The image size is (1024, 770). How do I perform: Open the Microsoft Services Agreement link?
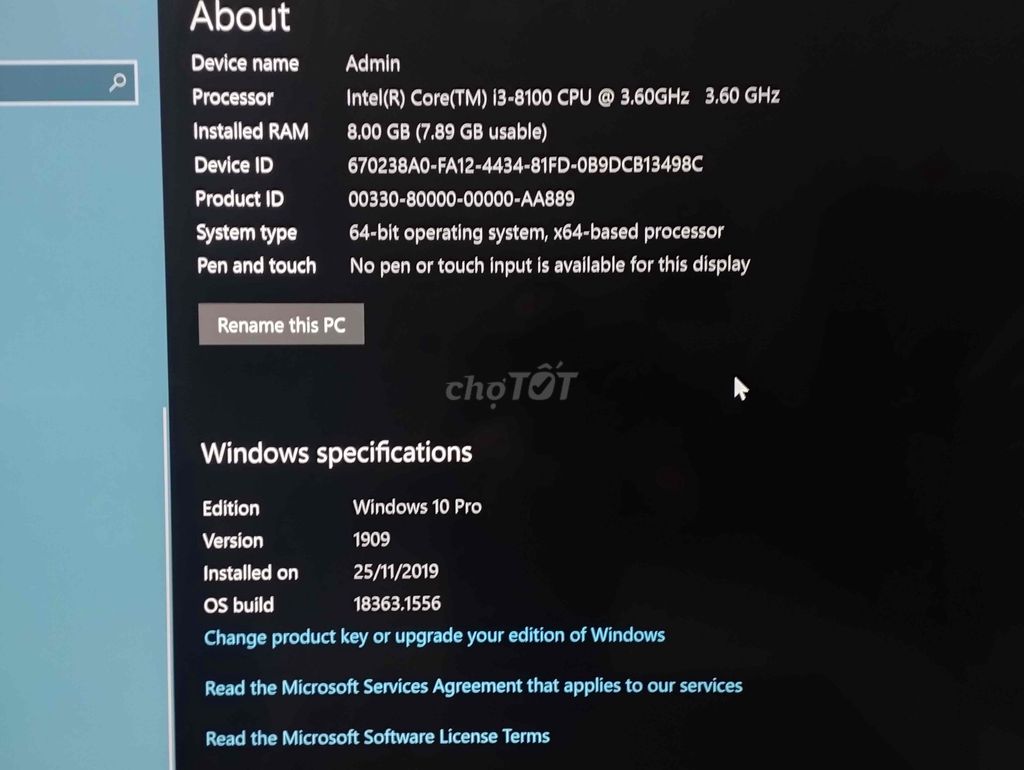click(x=473, y=686)
